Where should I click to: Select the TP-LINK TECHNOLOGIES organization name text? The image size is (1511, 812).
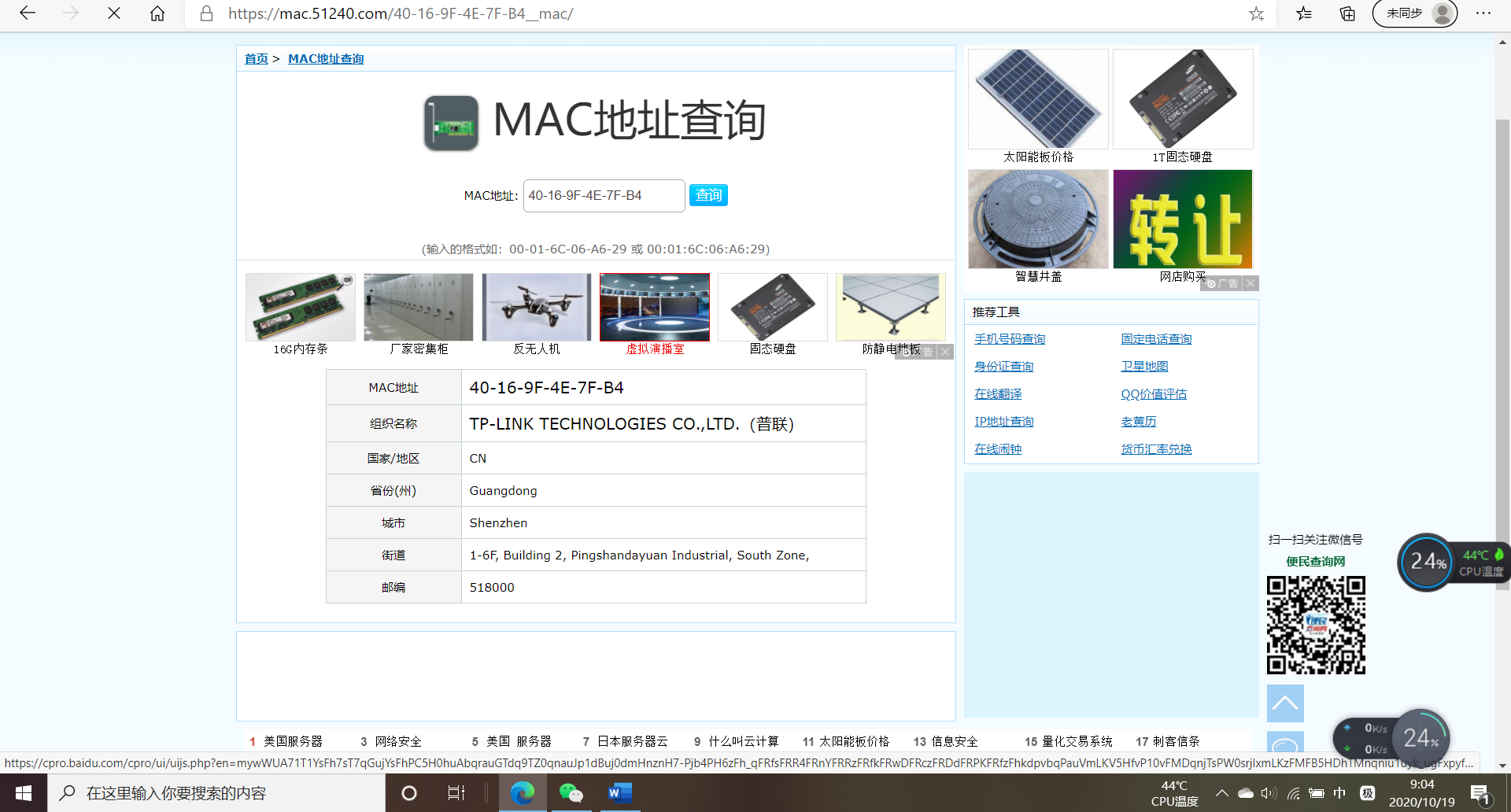(632, 424)
